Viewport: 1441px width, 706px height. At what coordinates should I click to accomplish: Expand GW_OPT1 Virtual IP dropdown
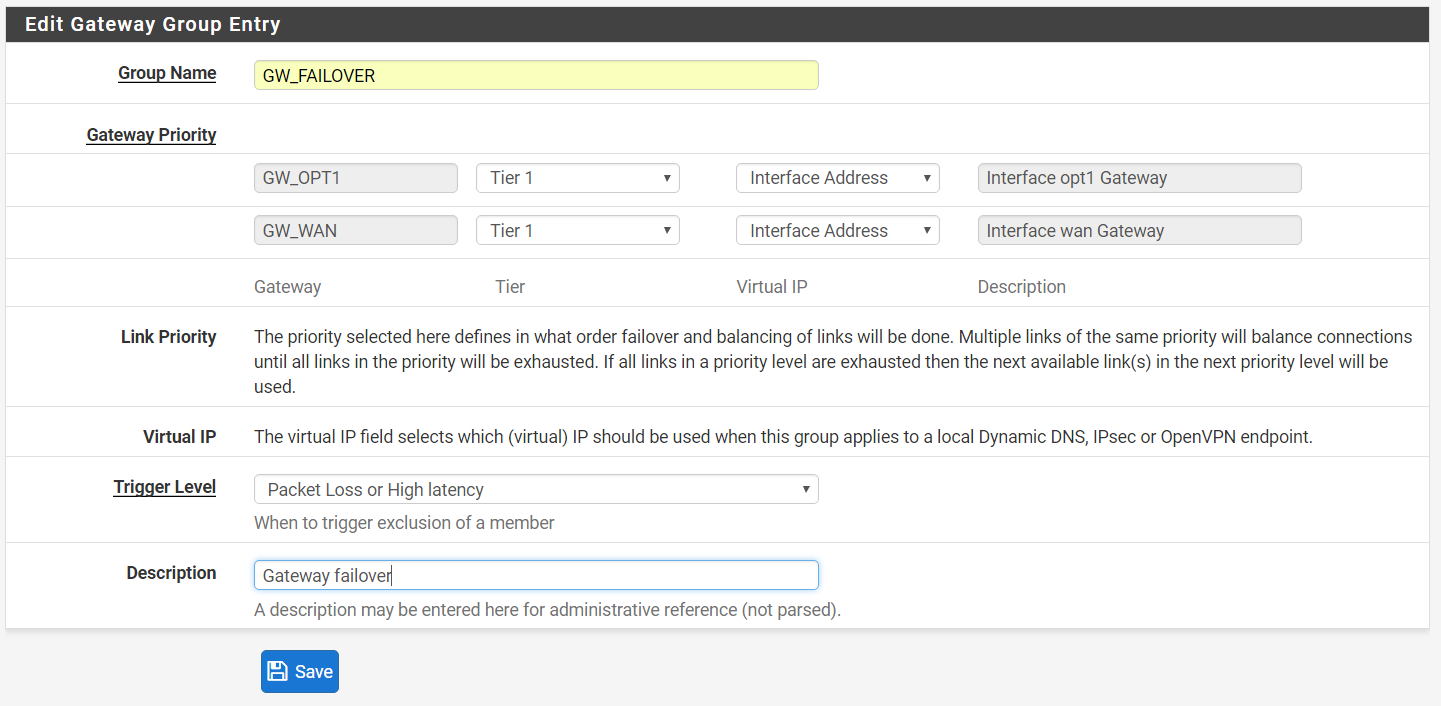(x=838, y=178)
